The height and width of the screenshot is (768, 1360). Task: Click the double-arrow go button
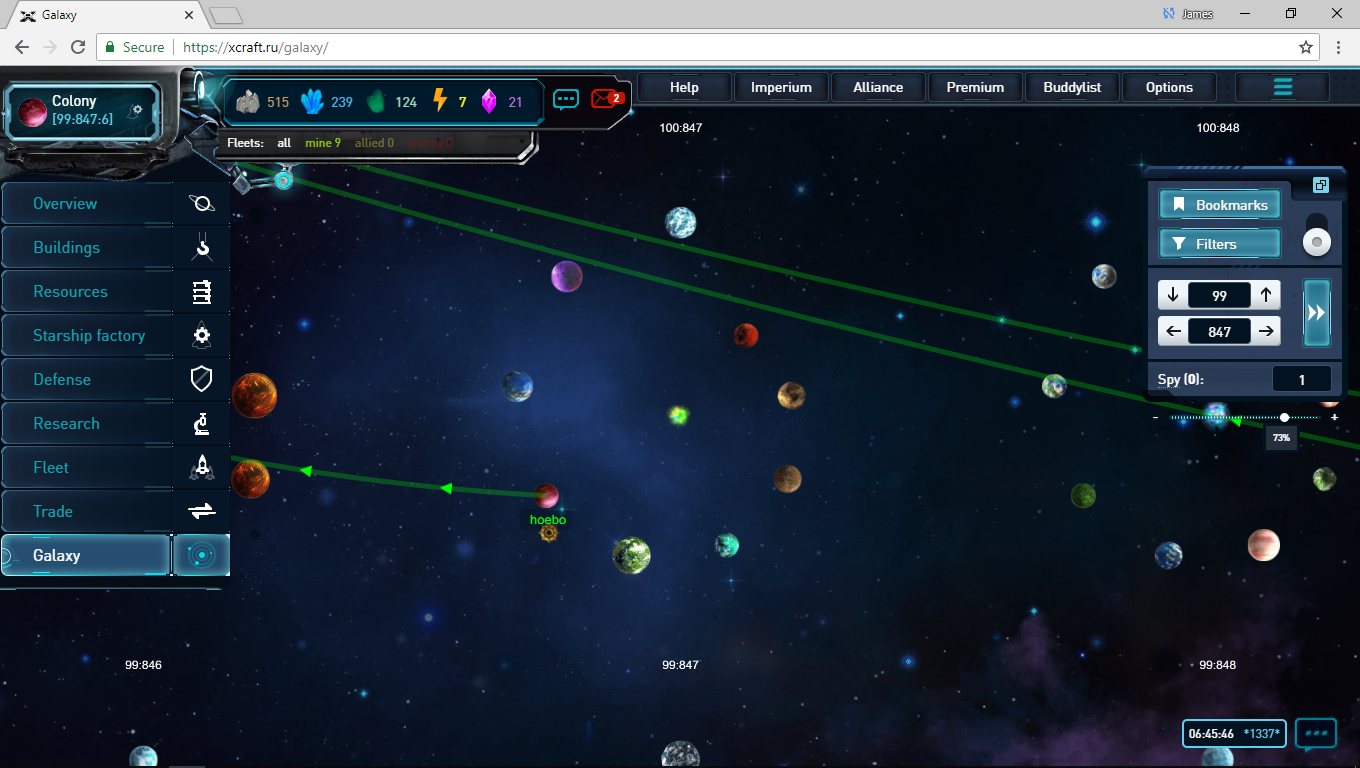point(1317,313)
